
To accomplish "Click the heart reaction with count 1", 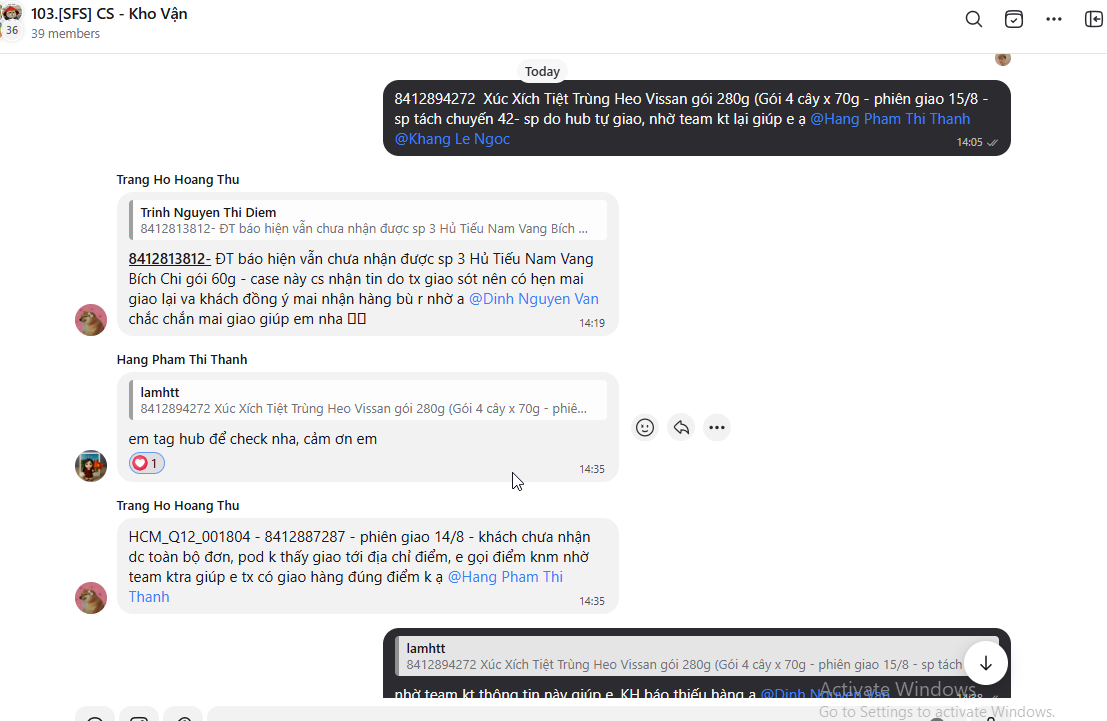I will [146, 463].
